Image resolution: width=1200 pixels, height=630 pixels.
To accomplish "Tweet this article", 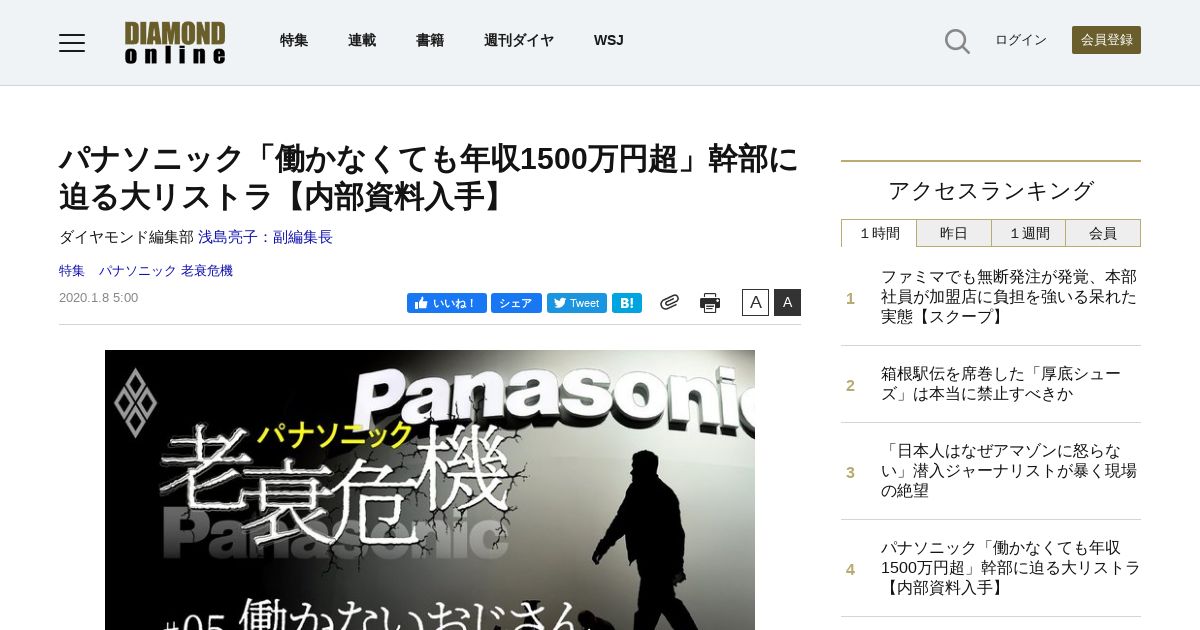I will coord(577,303).
